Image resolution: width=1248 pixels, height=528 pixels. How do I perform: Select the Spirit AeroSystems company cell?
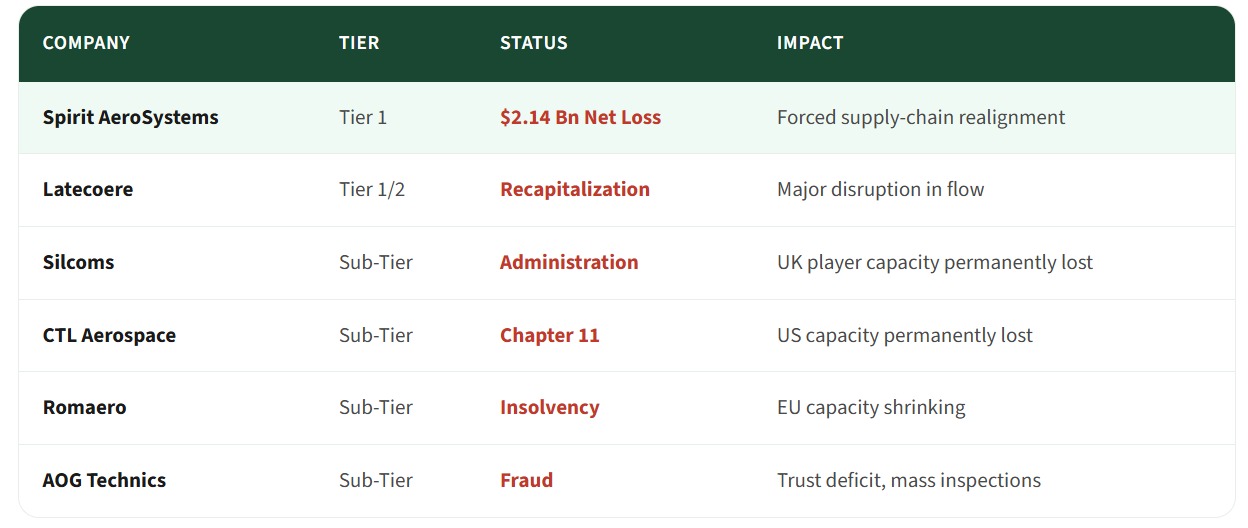pos(130,117)
